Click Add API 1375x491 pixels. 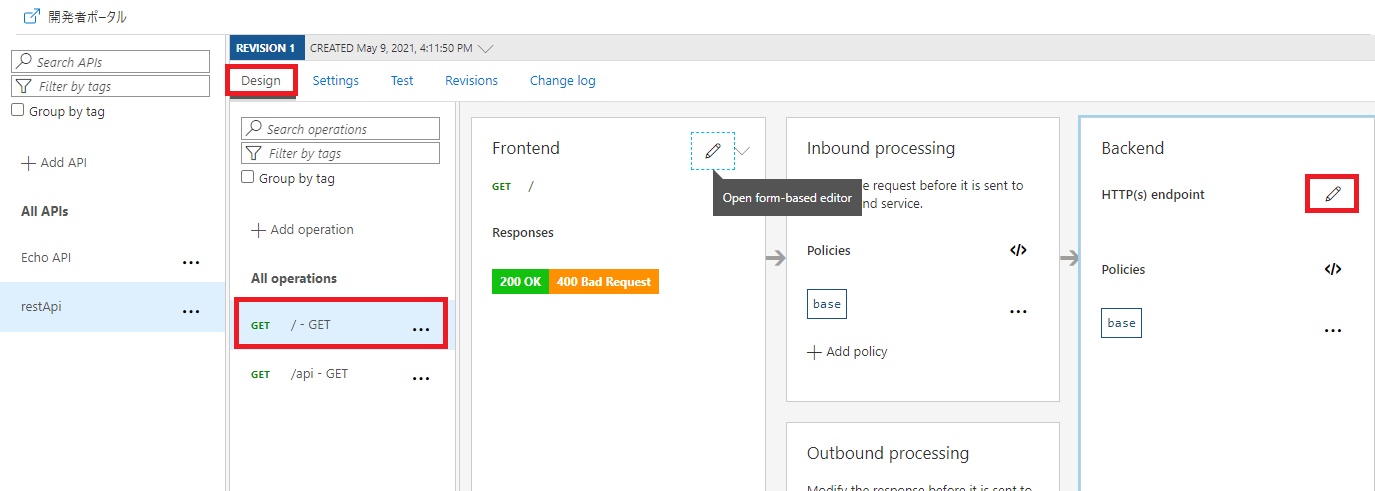pyautogui.click(x=54, y=163)
